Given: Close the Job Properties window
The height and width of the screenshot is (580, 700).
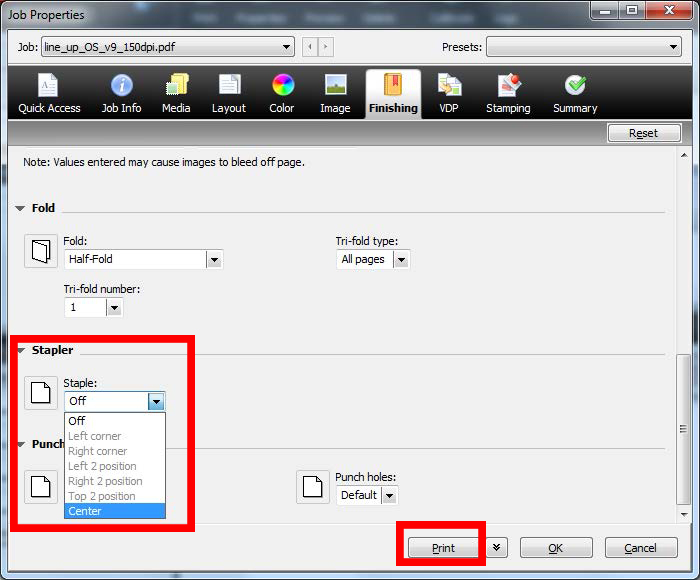Looking at the screenshot, I should point(669,11).
